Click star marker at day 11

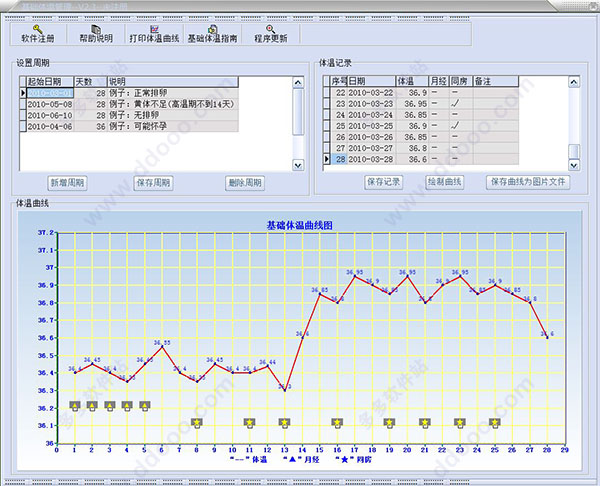coord(249,423)
